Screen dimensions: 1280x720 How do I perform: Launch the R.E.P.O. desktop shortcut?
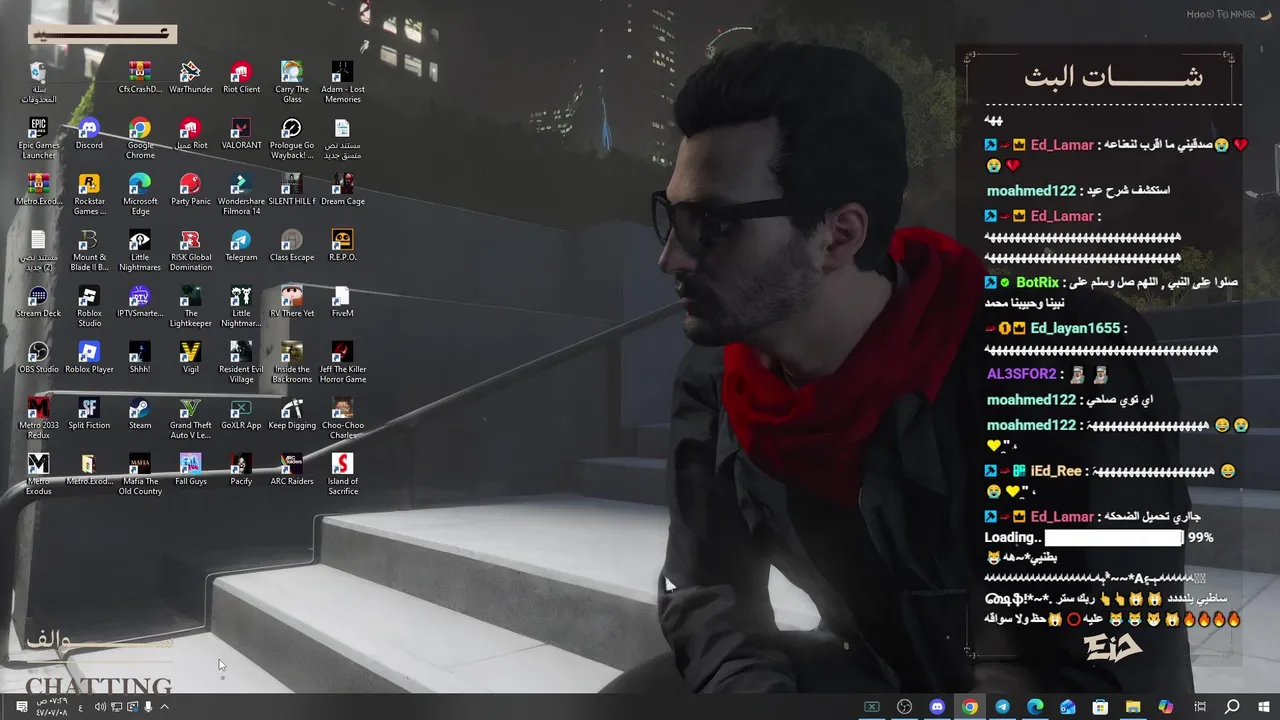pos(342,245)
